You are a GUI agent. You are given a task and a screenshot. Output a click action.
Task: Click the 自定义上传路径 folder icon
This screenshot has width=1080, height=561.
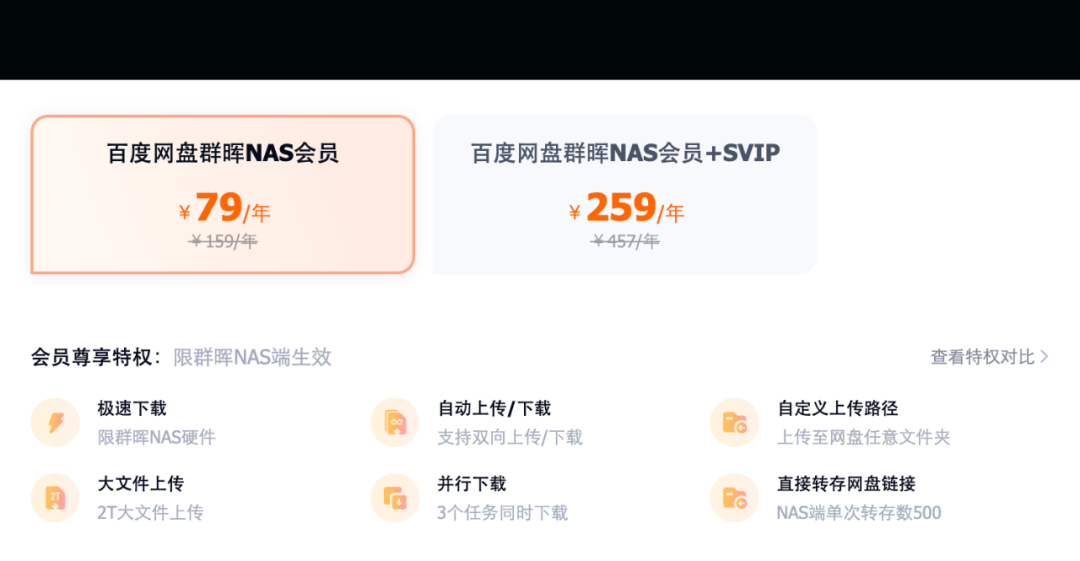pos(735,423)
